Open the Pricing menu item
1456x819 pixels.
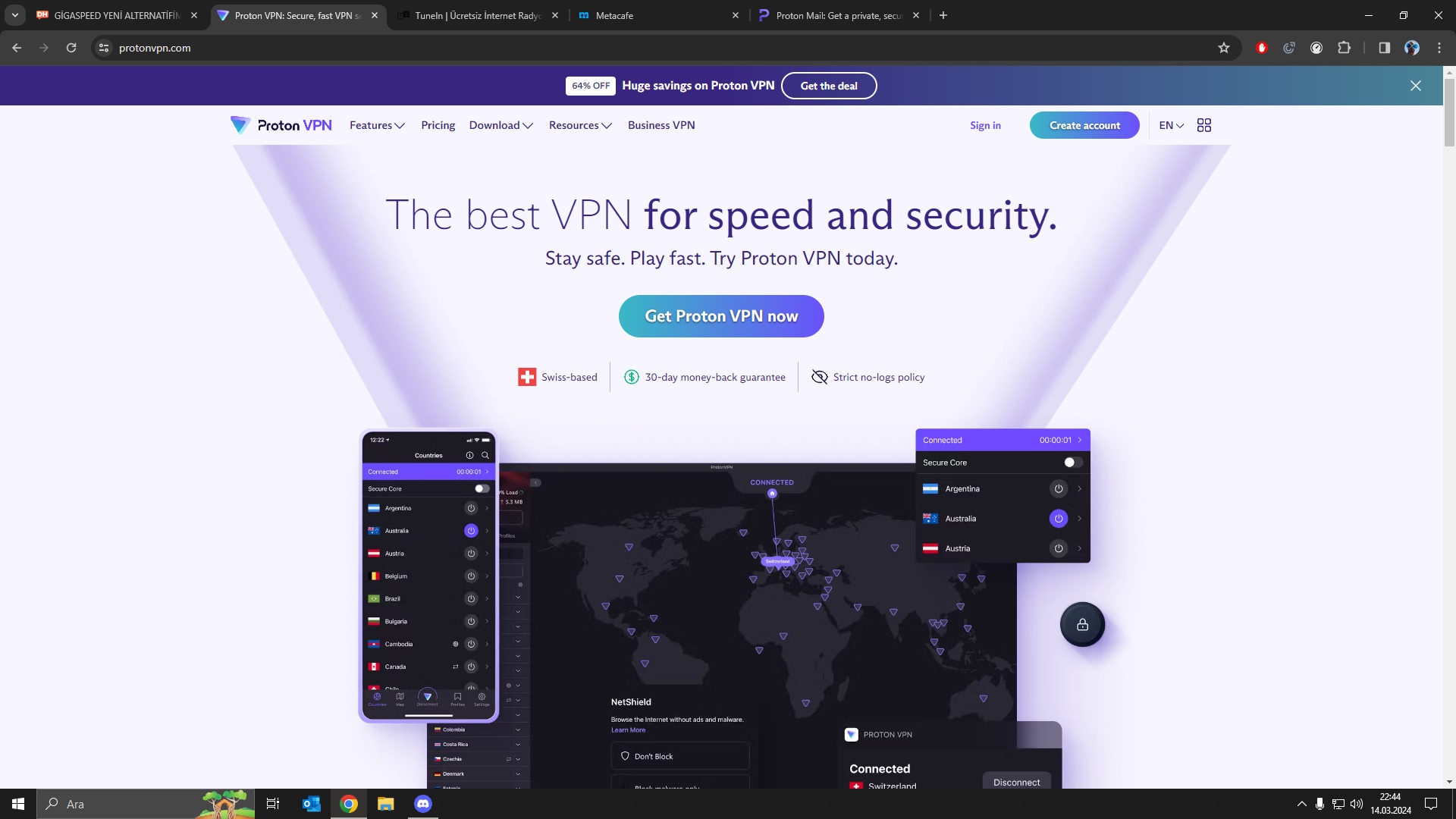point(438,125)
